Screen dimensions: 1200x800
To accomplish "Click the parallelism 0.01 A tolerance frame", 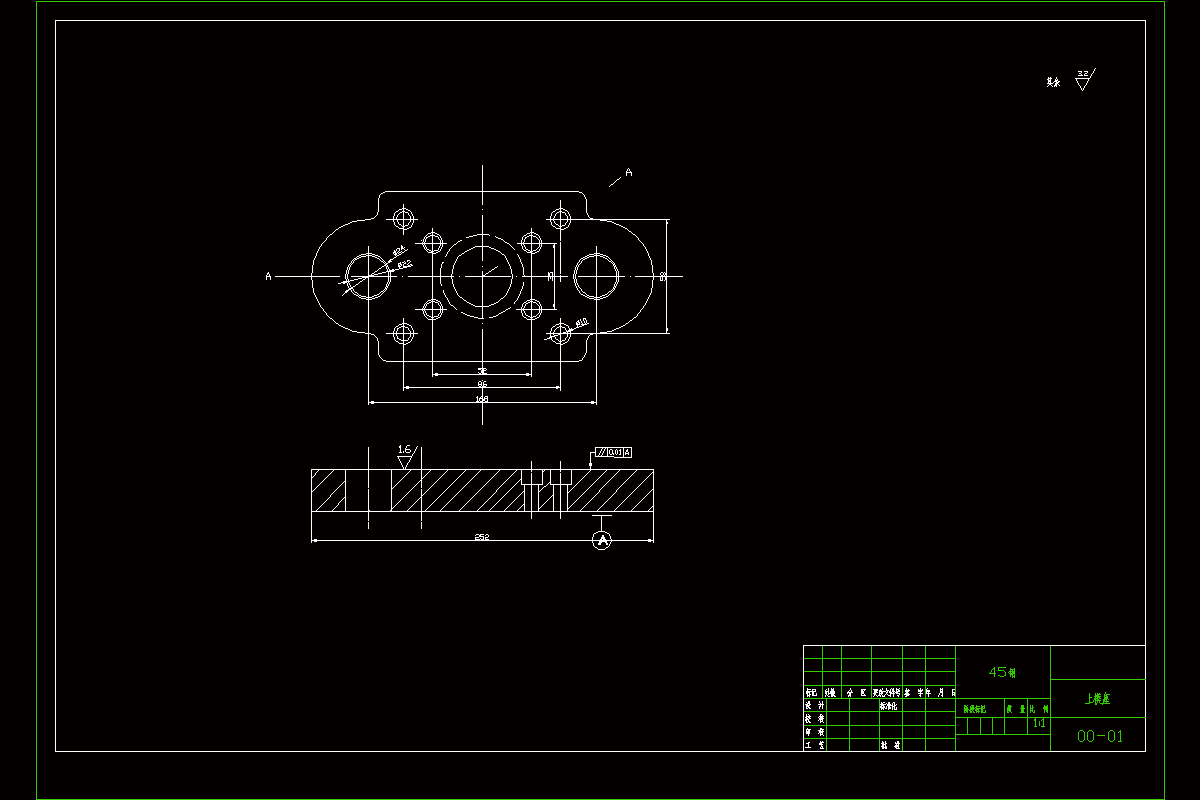I will click(x=614, y=453).
